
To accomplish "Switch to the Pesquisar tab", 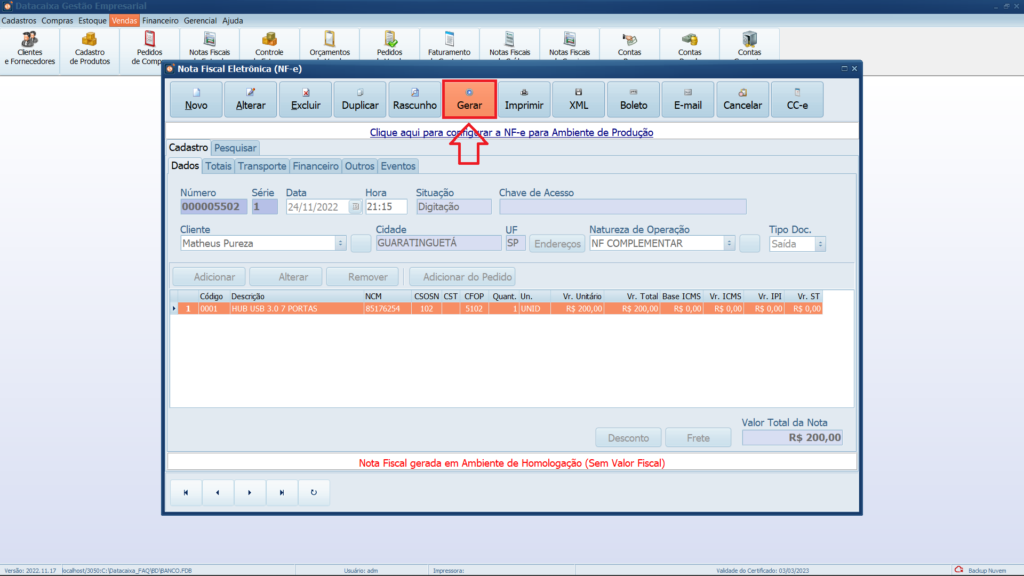I will click(x=235, y=148).
